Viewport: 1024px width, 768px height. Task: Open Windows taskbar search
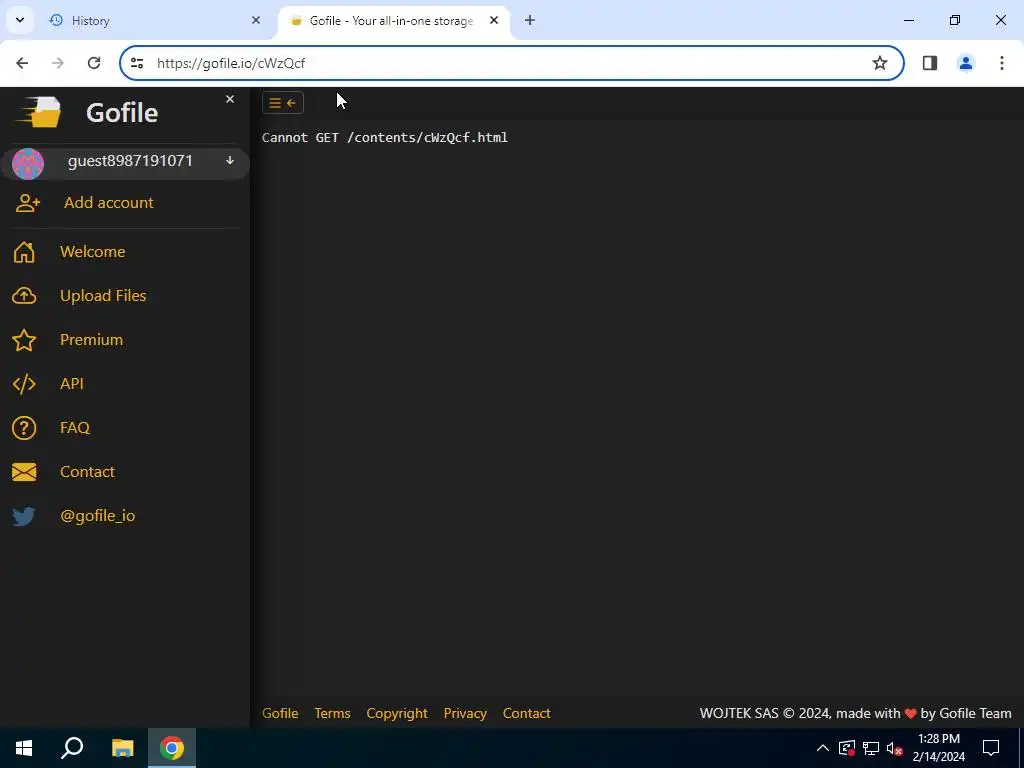(72, 748)
